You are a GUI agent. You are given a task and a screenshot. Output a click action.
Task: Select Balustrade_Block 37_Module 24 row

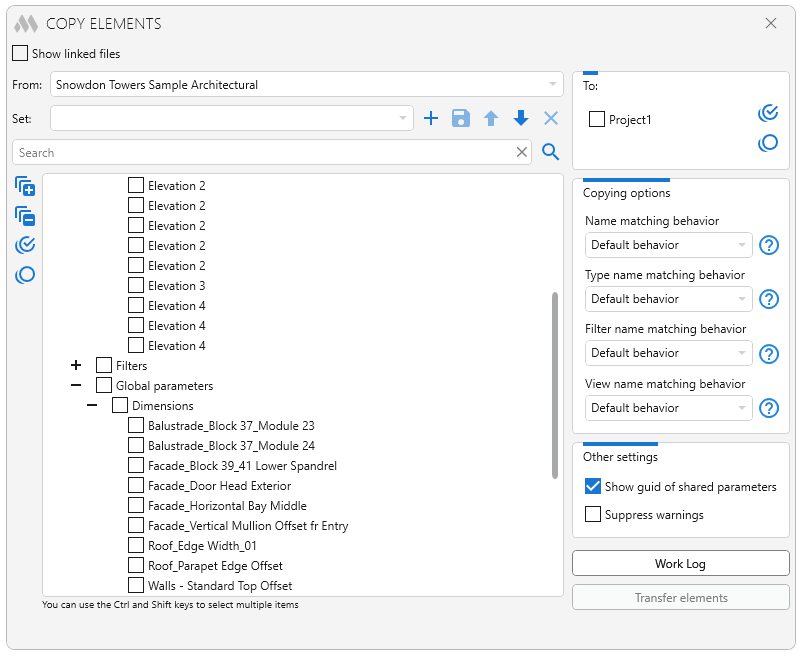click(231, 445)
